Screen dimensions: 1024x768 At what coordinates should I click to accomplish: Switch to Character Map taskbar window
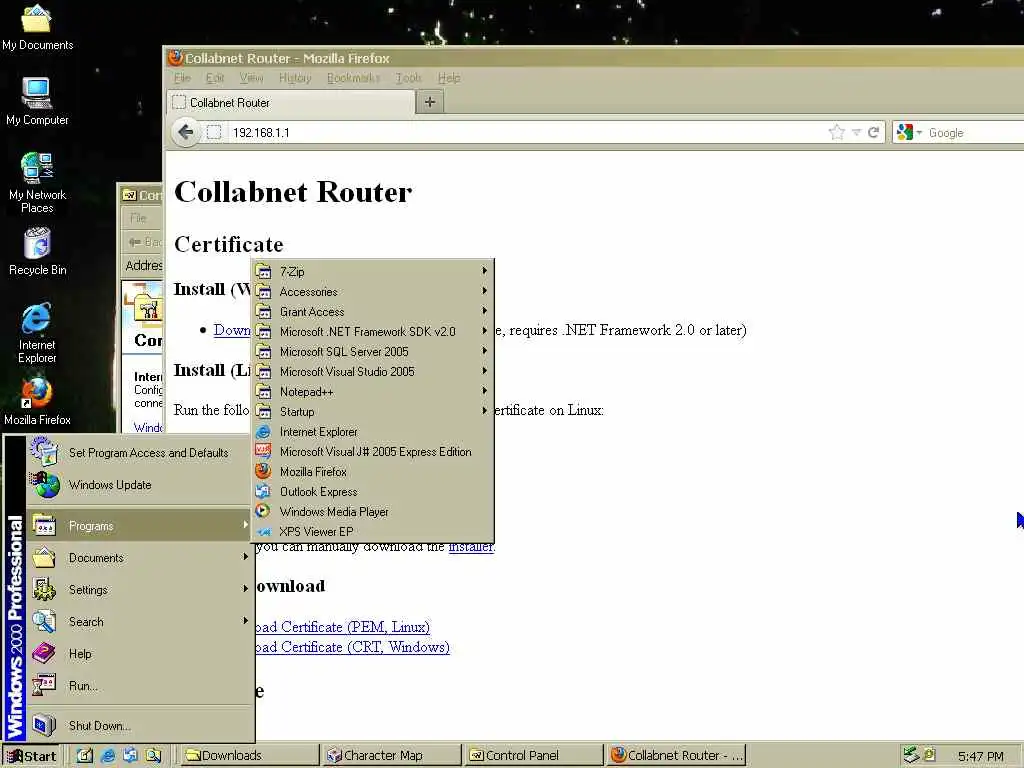pos(391,756)
